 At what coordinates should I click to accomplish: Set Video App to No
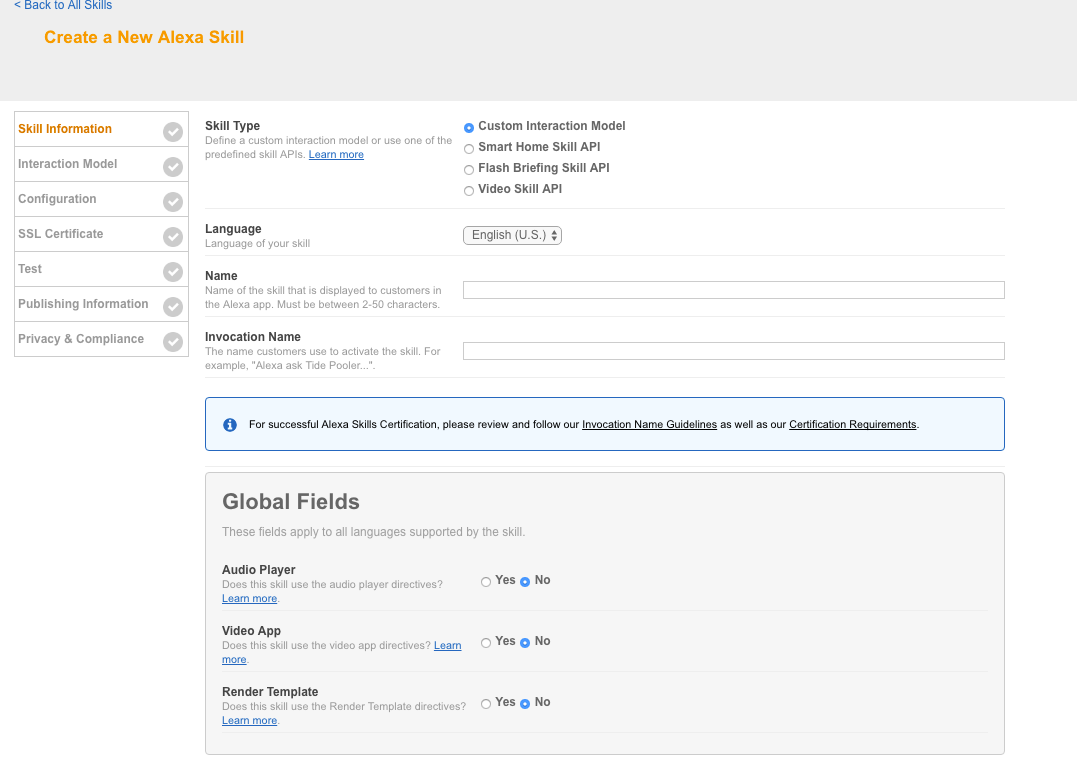[525, 643]
